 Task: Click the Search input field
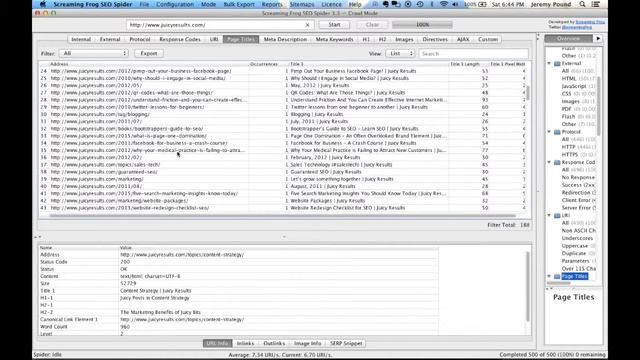pos(473,53)
